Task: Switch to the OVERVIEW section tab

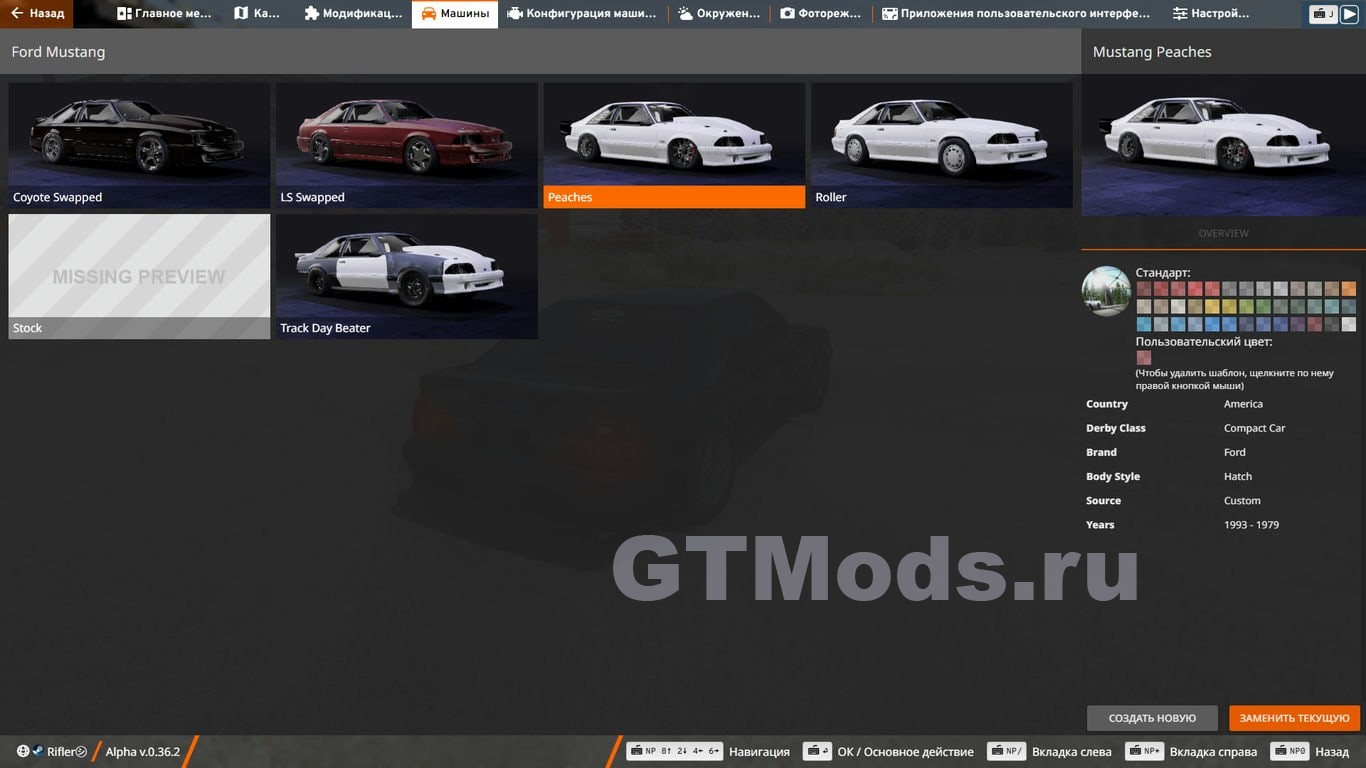Action: coord(1223,233)
